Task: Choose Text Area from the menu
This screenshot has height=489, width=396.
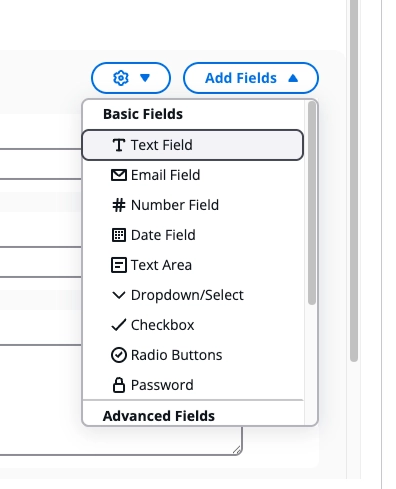Action: point(193,265)
